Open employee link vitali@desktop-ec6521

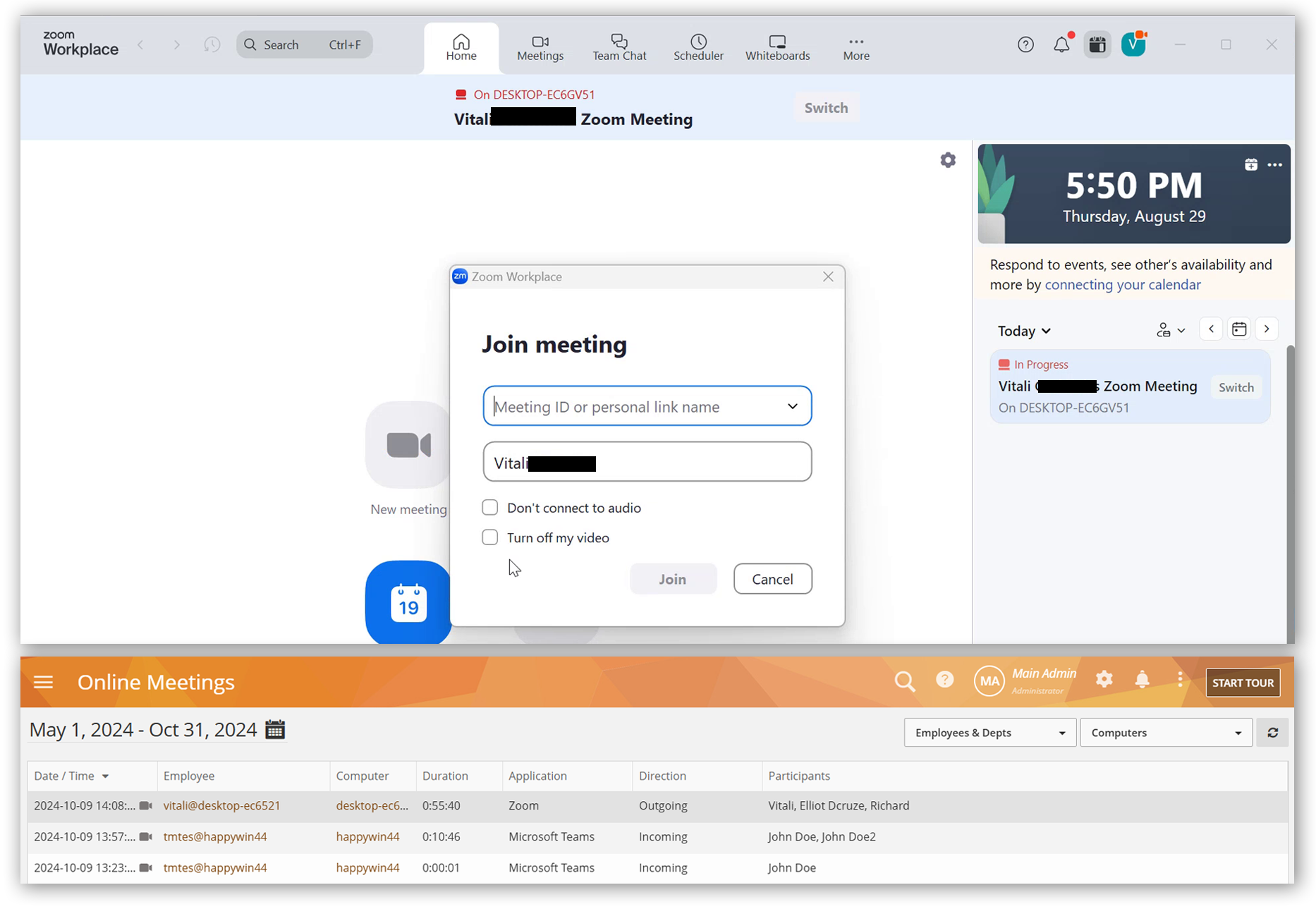click(221, 805)
